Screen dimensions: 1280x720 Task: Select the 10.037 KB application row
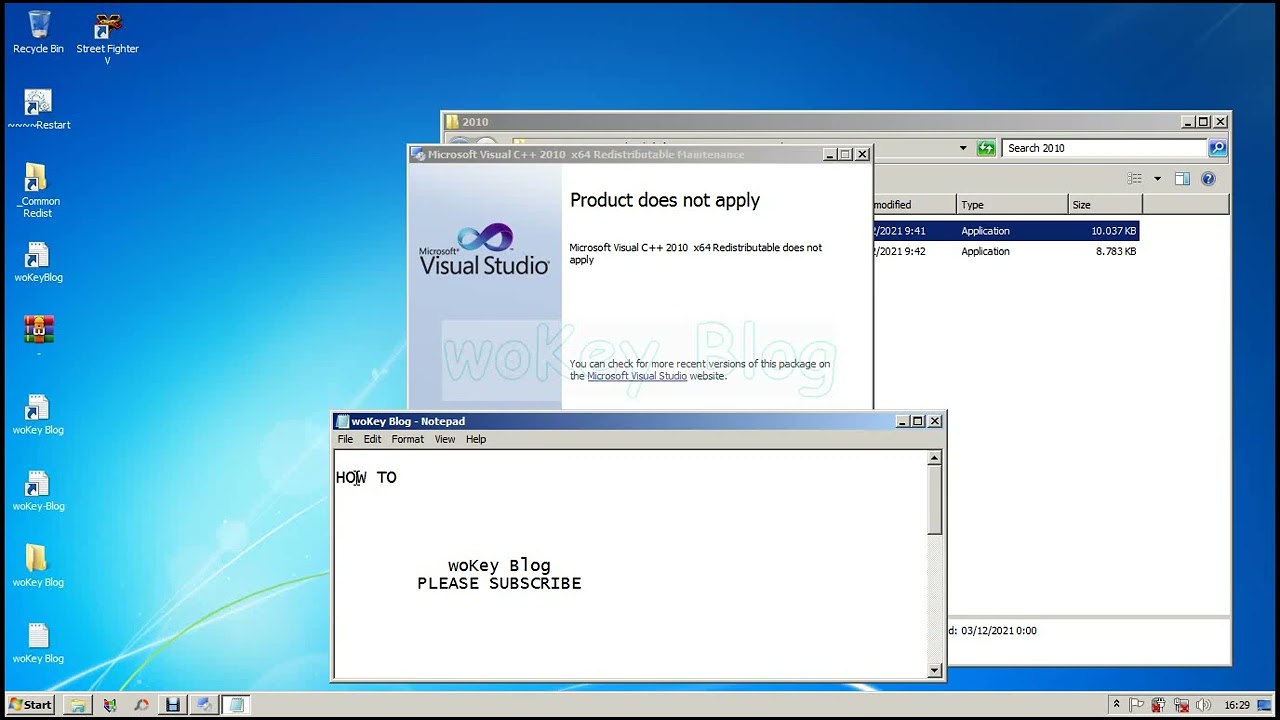pyautogui.click(x=1005, y=231)
